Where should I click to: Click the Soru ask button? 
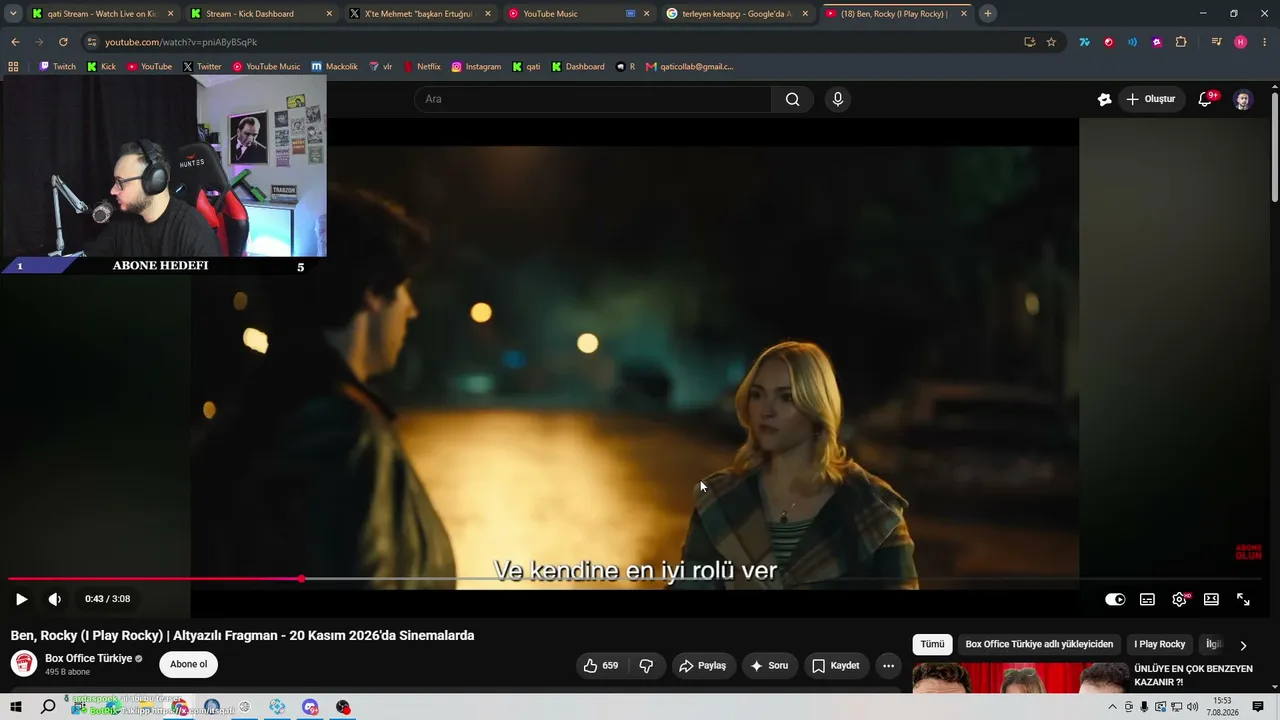(x=769, y=666)
